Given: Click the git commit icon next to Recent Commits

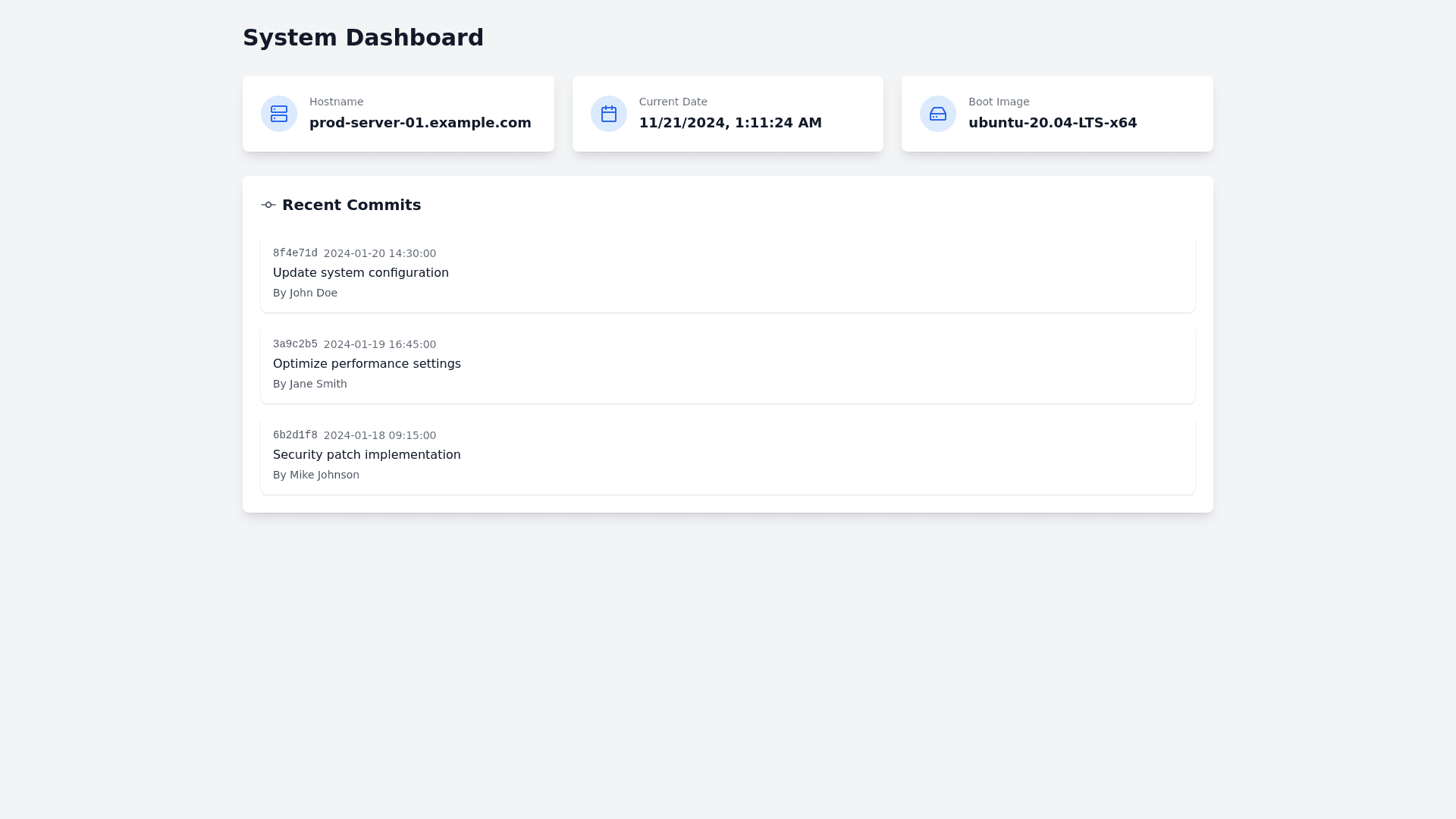Looking at the screenshot, I should coord(268,205).
